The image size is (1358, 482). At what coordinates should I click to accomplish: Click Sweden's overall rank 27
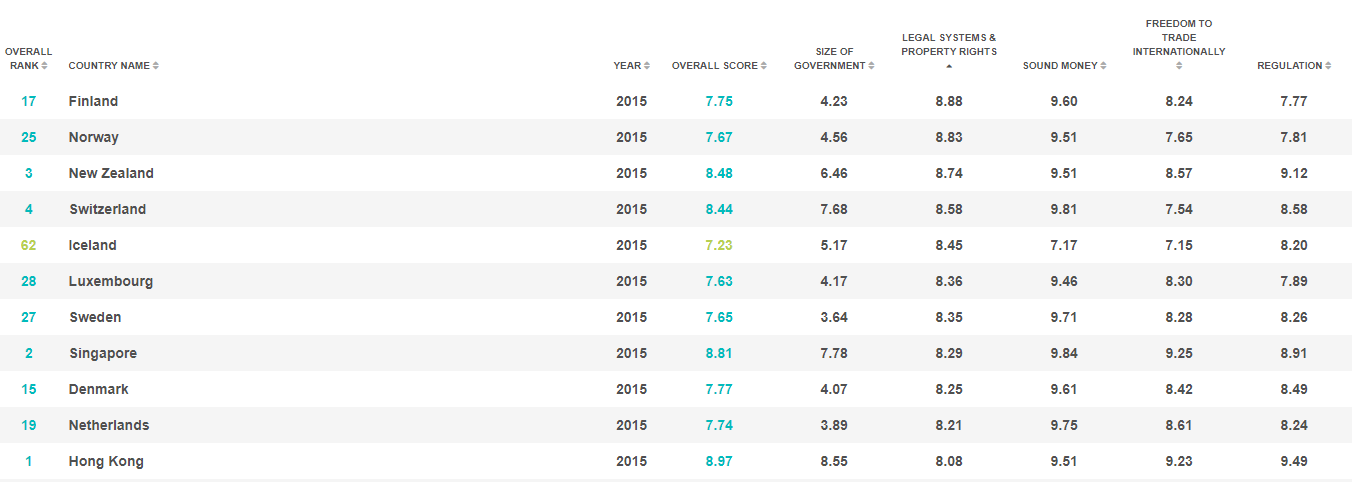[28, 317]
